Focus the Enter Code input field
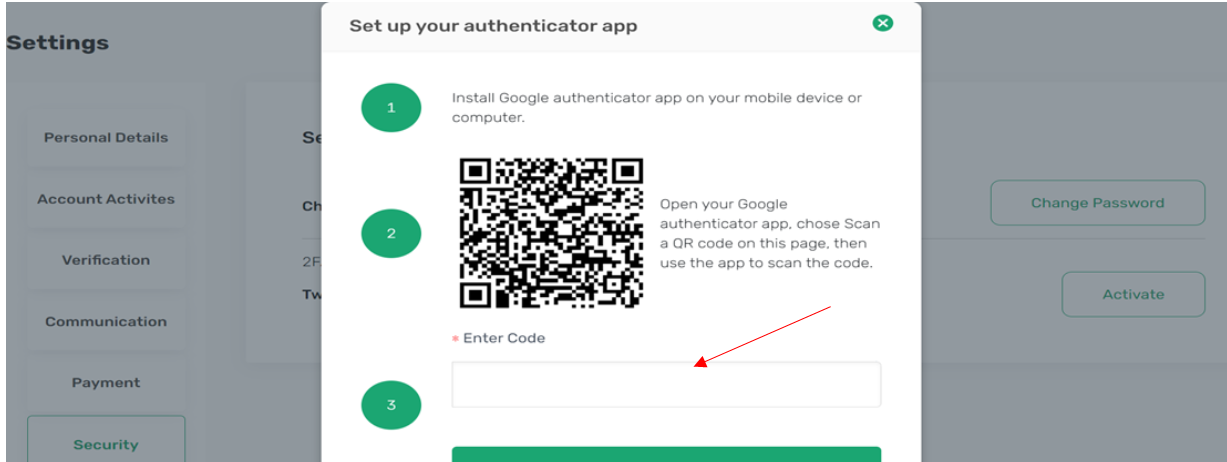 [666, 384]
